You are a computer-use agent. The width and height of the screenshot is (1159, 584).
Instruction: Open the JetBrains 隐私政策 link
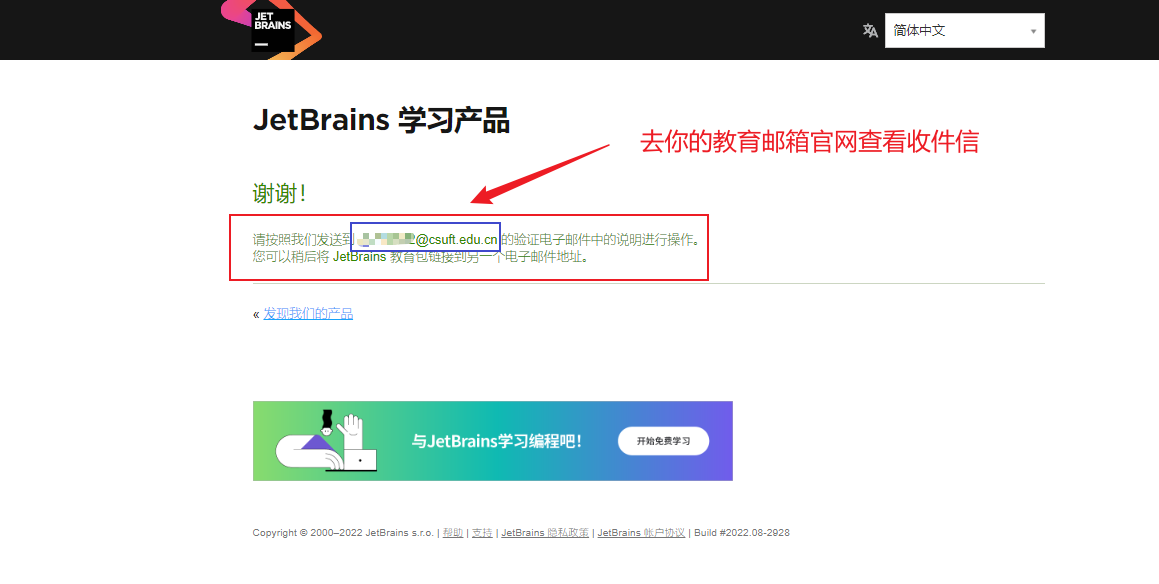[x=545, y=533]
